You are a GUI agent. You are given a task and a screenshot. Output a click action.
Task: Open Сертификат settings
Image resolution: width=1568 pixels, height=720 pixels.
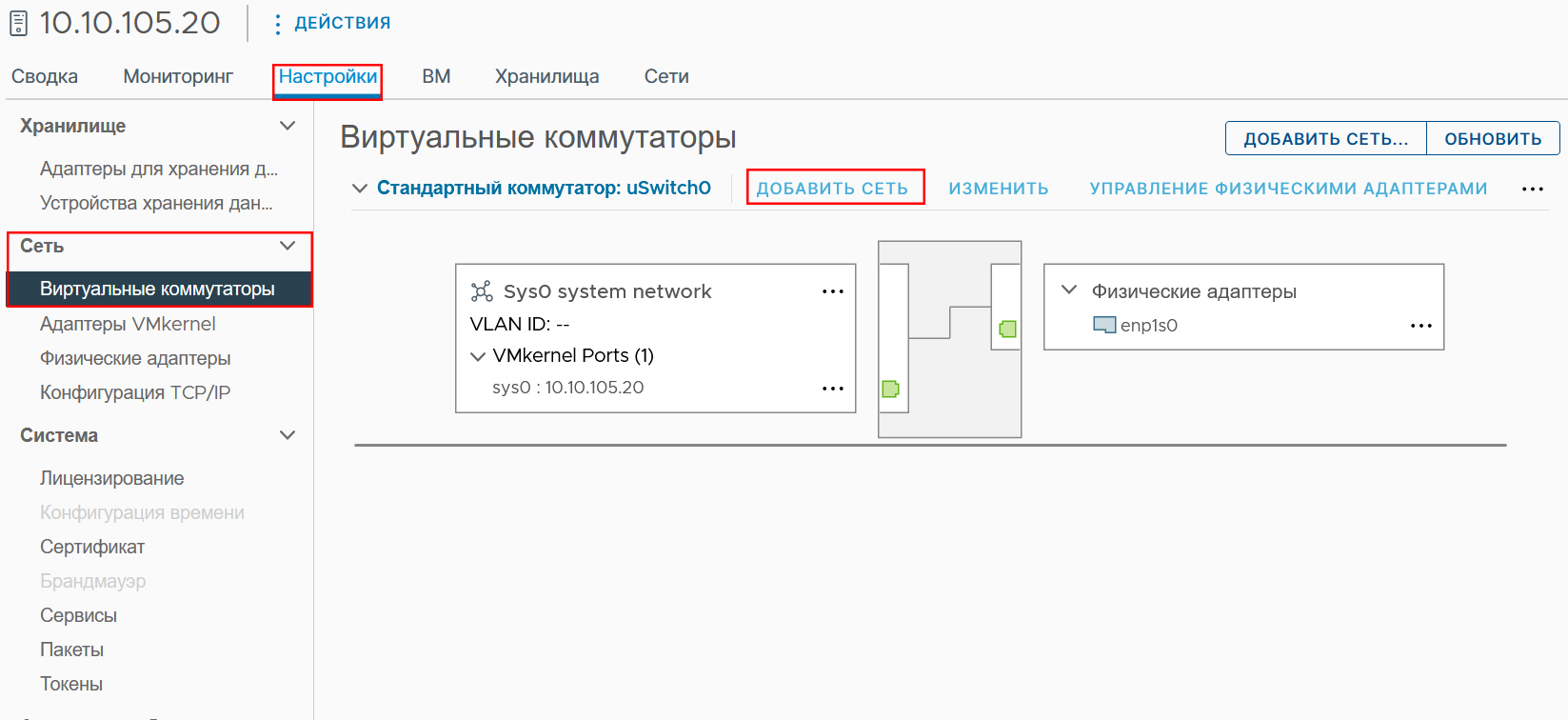(92, 547)
